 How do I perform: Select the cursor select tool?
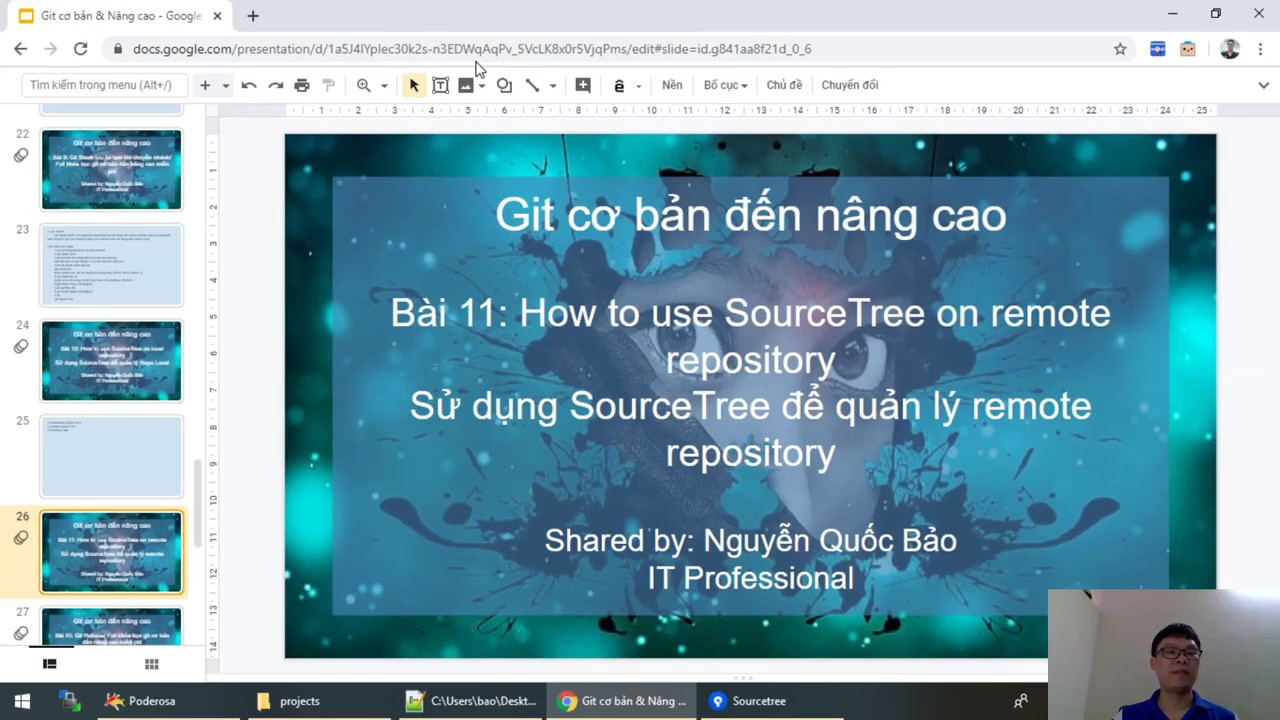(413, 85)
